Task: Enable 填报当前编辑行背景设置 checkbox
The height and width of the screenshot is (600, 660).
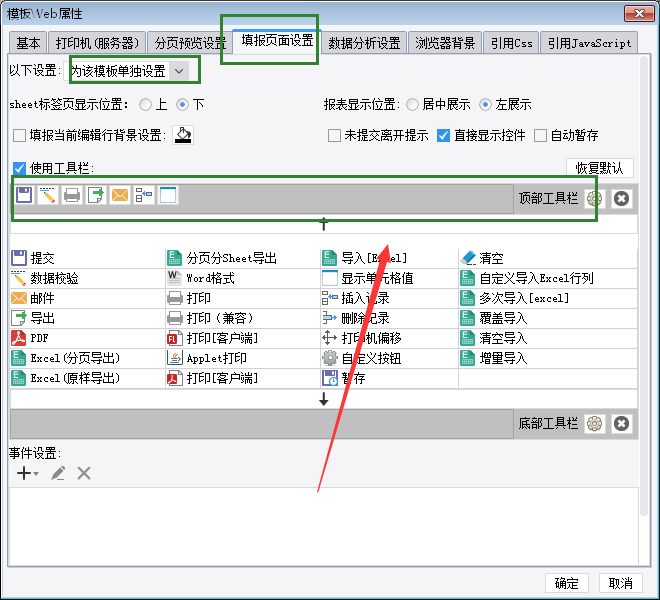Action: pos(19,136)
